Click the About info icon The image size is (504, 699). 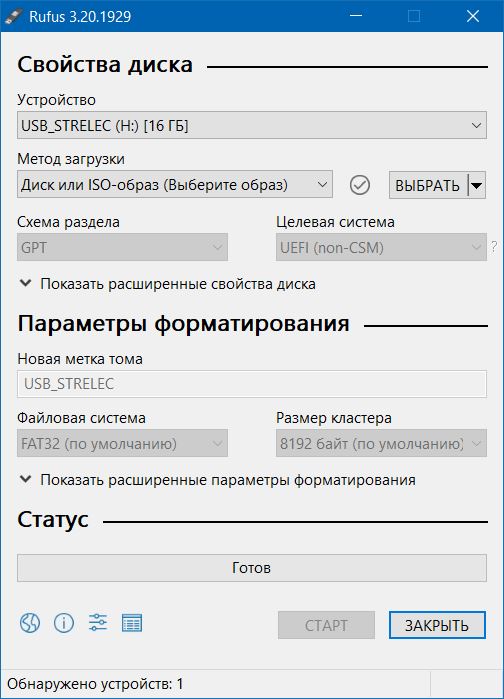click(x=64, y=623)
